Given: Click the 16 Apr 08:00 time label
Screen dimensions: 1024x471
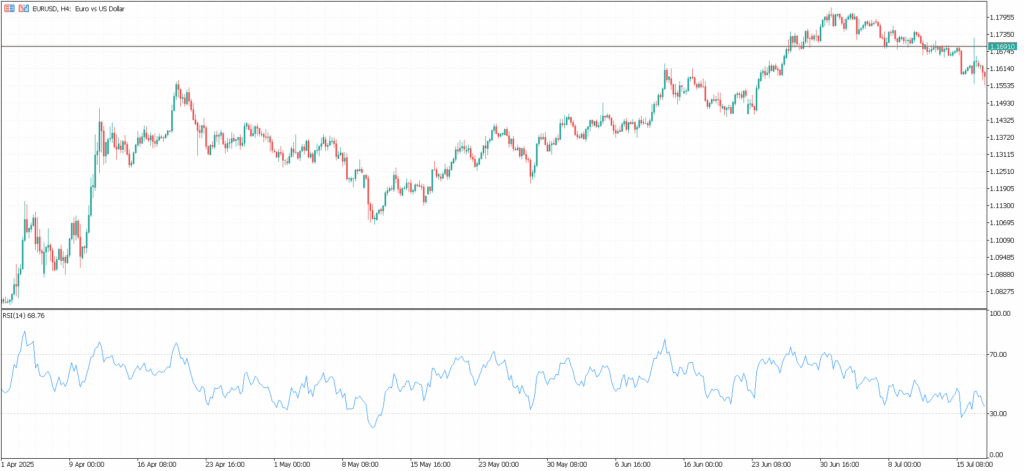Looking at the screenshot, I should 157,464.
